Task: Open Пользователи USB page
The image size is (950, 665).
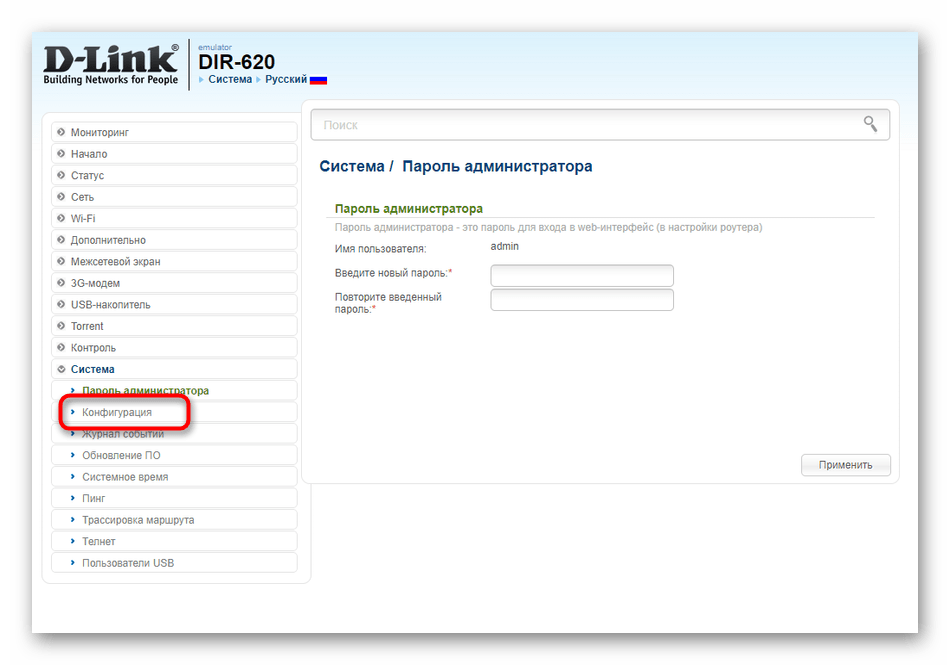Action: 128,563
